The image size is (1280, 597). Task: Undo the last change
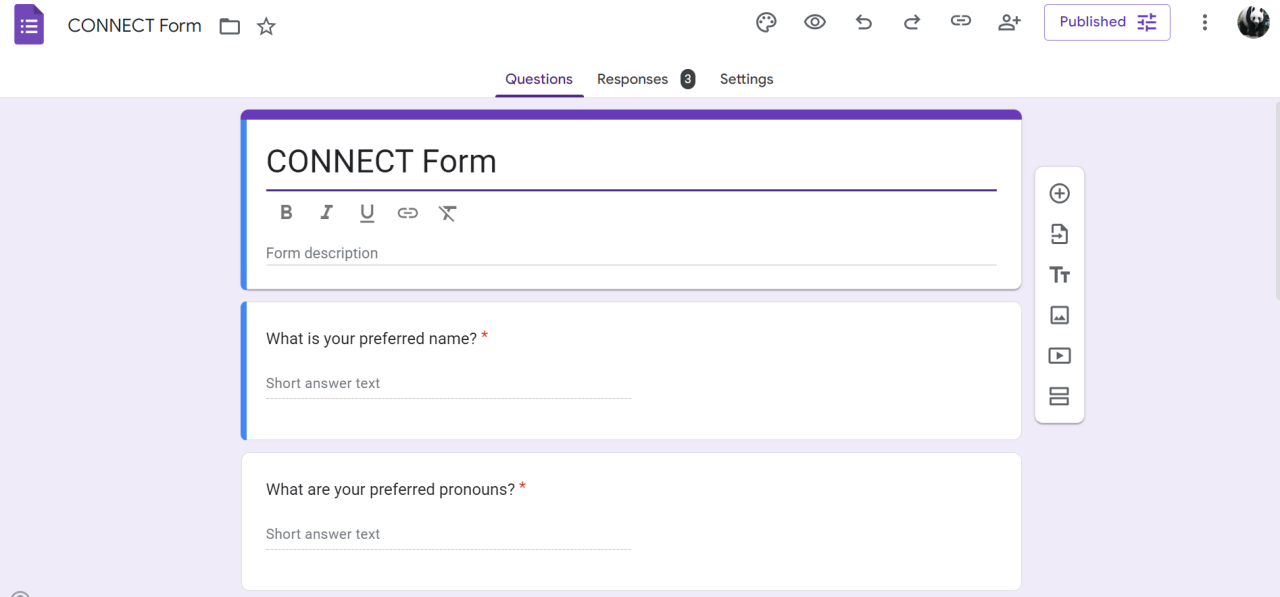coord(864,22)
